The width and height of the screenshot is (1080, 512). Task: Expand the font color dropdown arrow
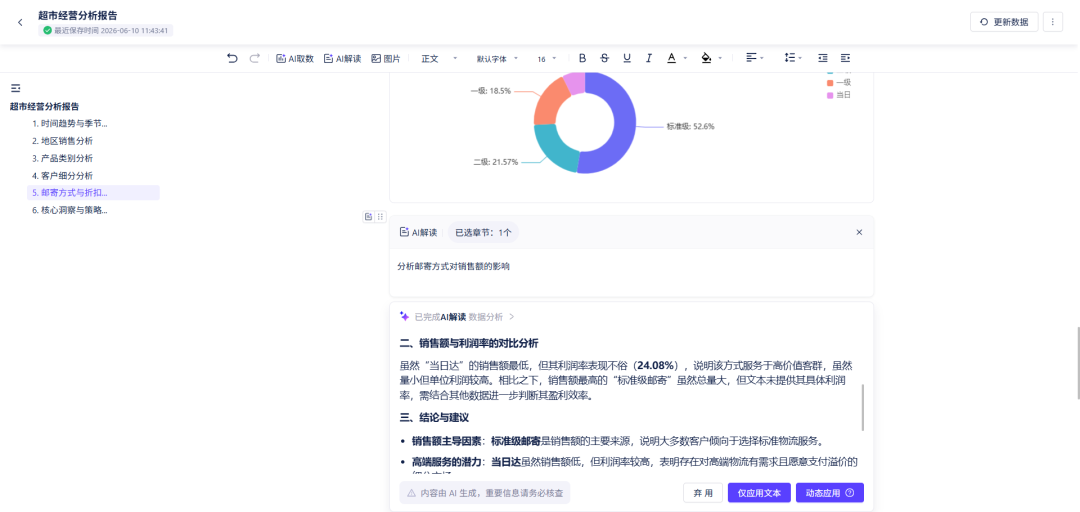(685, 59)
